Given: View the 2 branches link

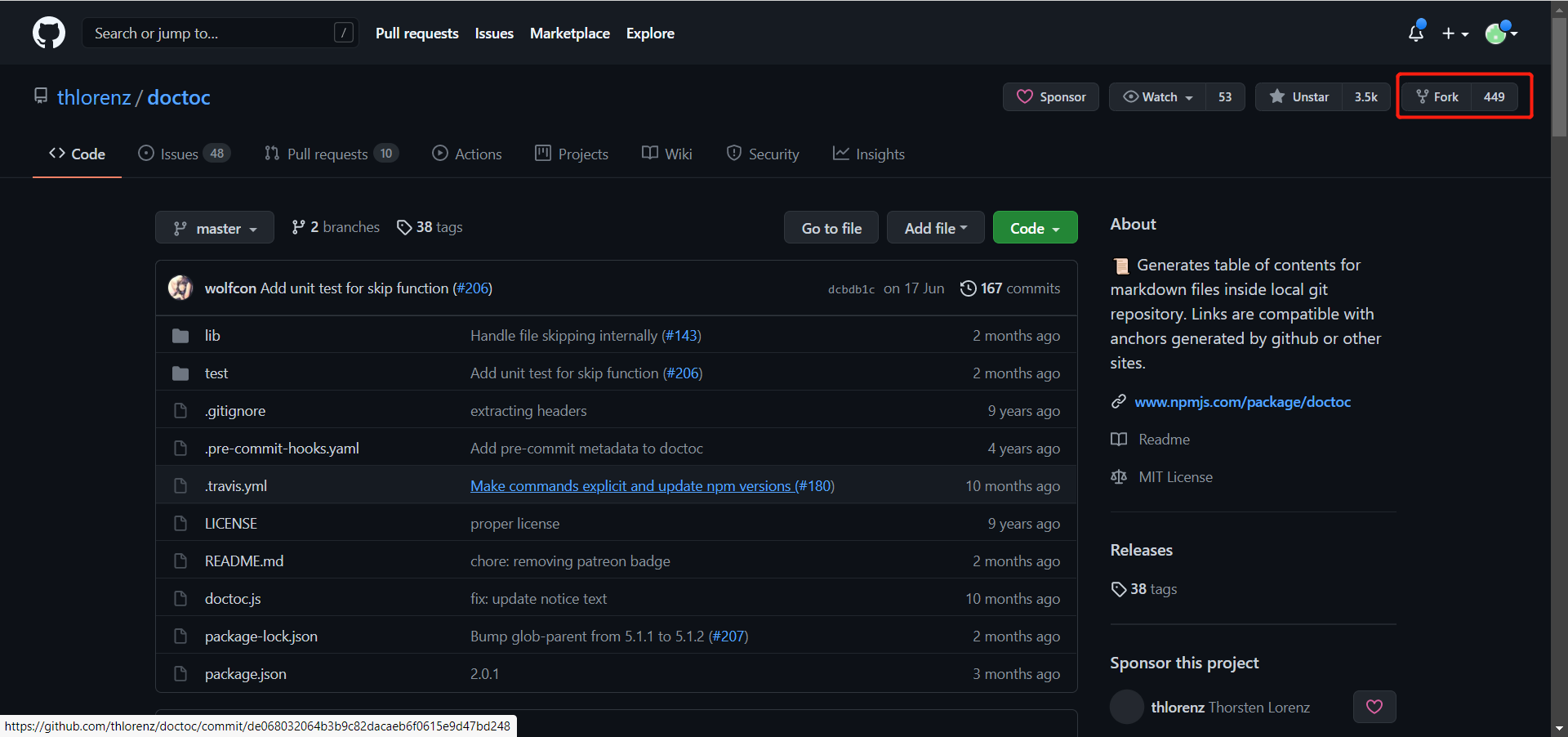Looking at the screenshot, I should (336, 227).
